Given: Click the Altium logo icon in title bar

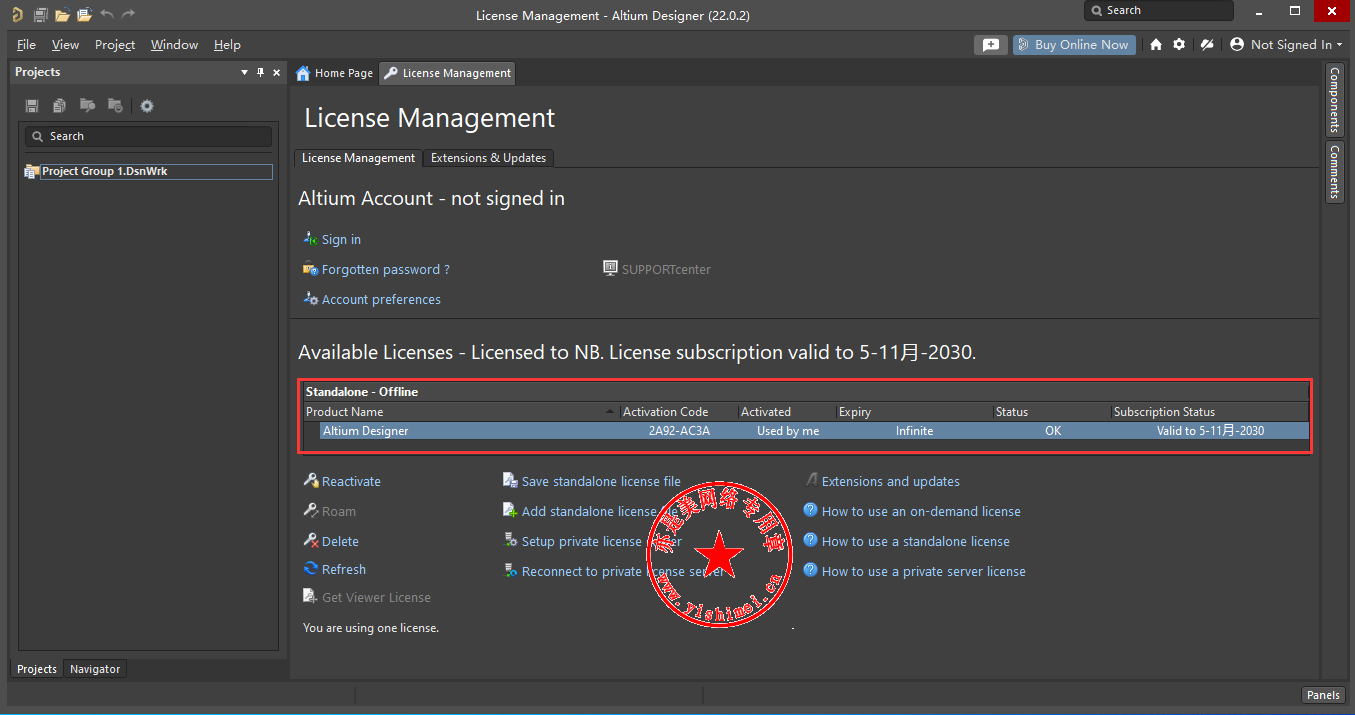Looking at the screenshot, I should pyautogui.click(x=17, y=15).
